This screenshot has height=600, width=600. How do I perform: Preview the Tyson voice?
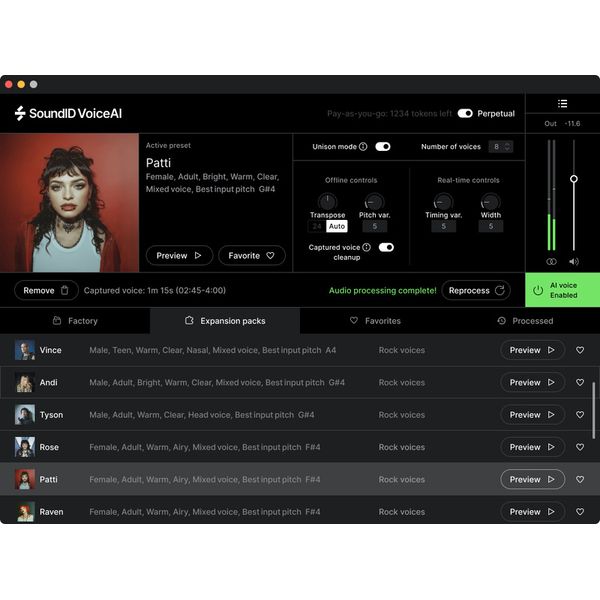(x=532, y=415)
